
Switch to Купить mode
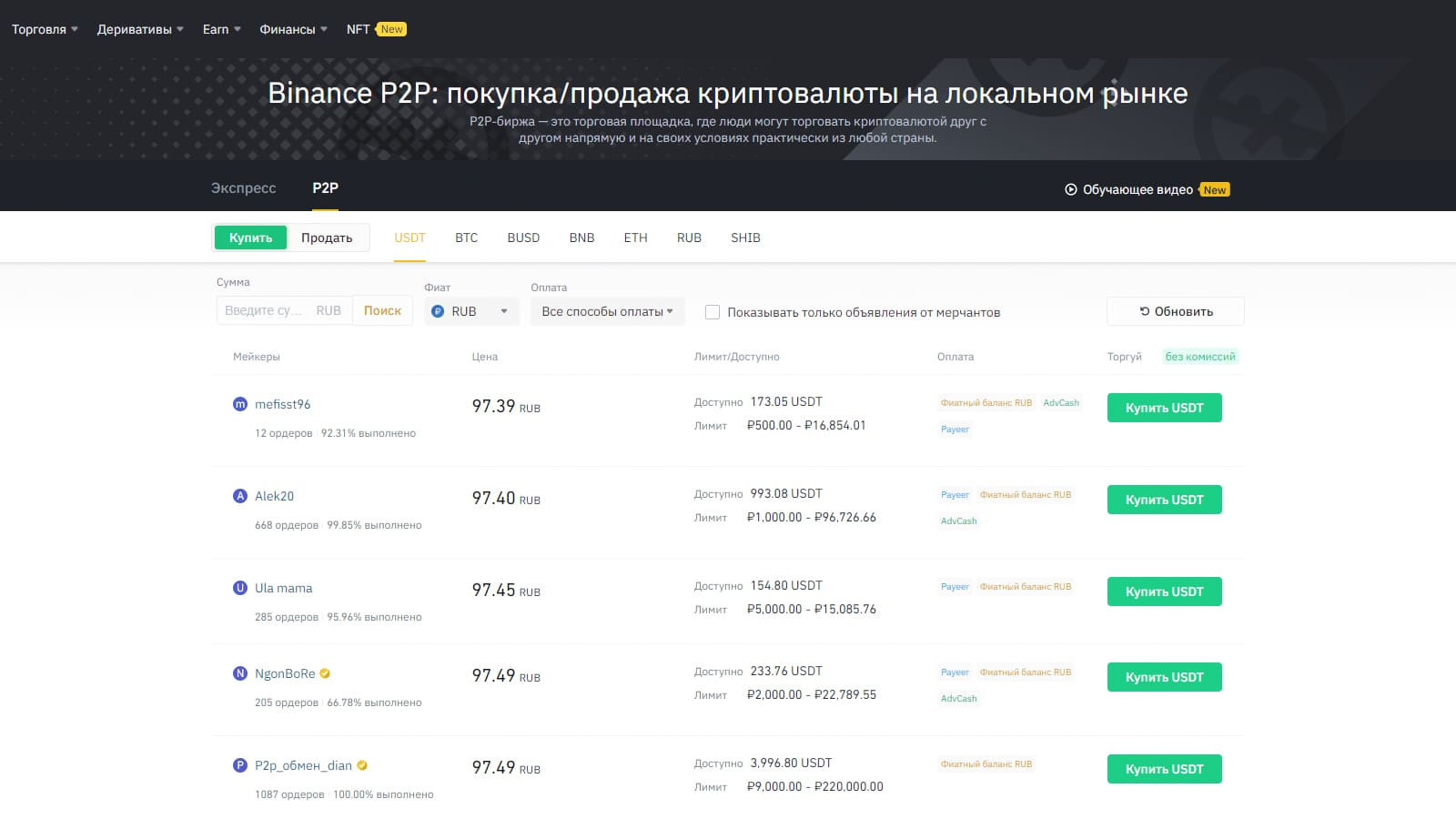tap(250, 238)
